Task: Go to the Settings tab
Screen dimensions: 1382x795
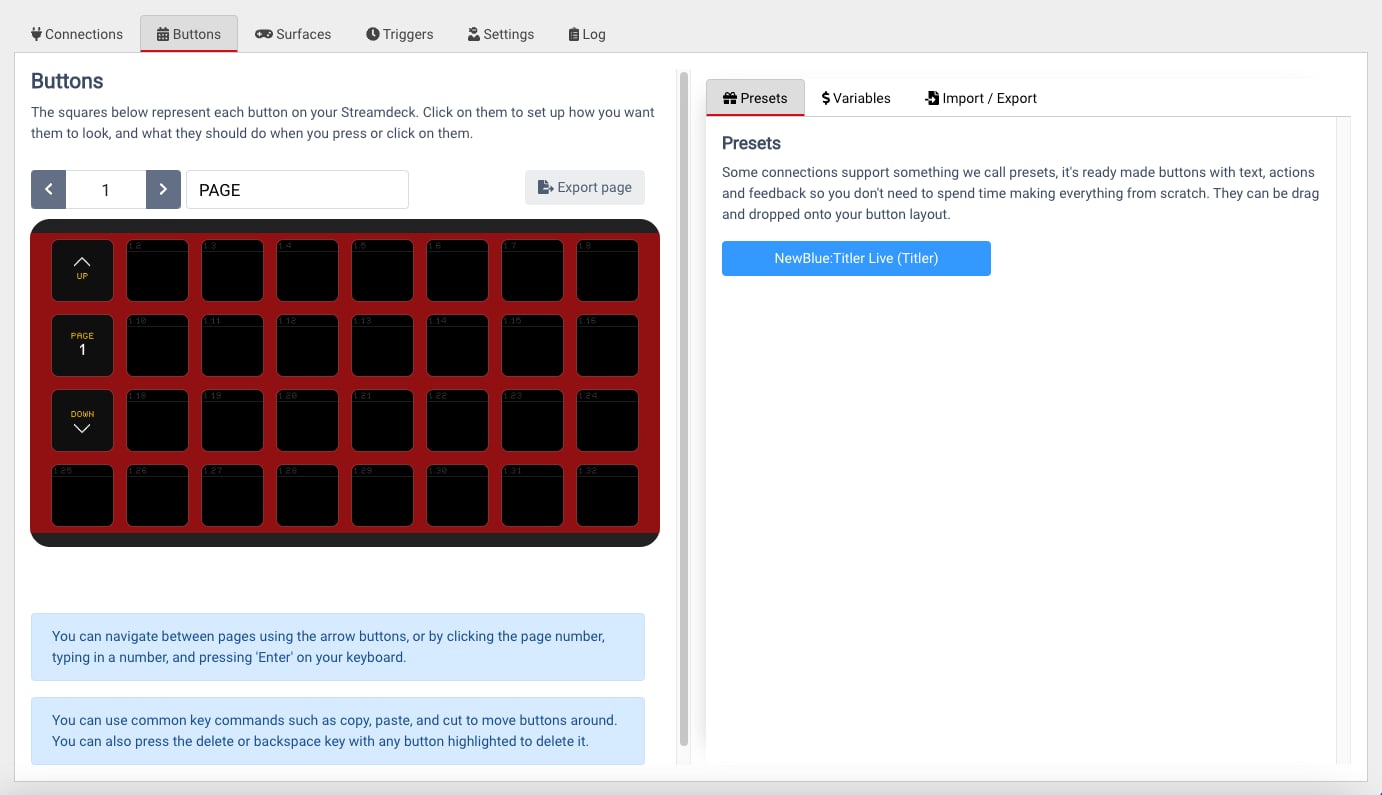Action: pos(501,34)
